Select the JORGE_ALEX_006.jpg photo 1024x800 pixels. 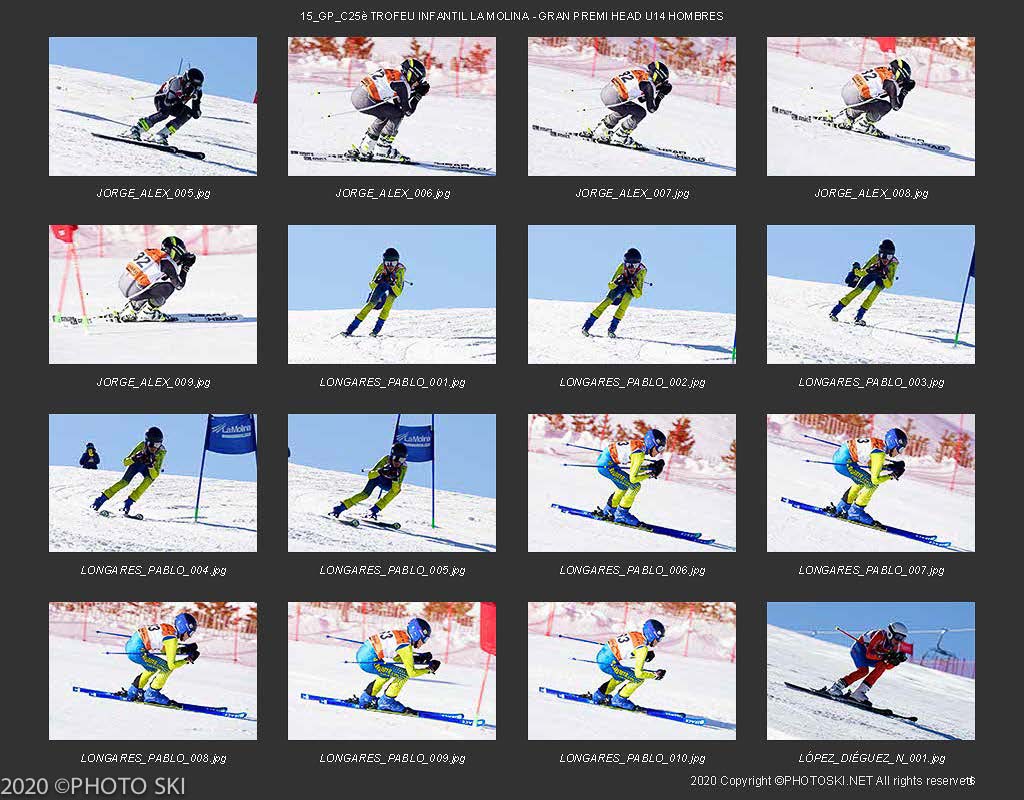pyautogui.click(x=392, y=106)
